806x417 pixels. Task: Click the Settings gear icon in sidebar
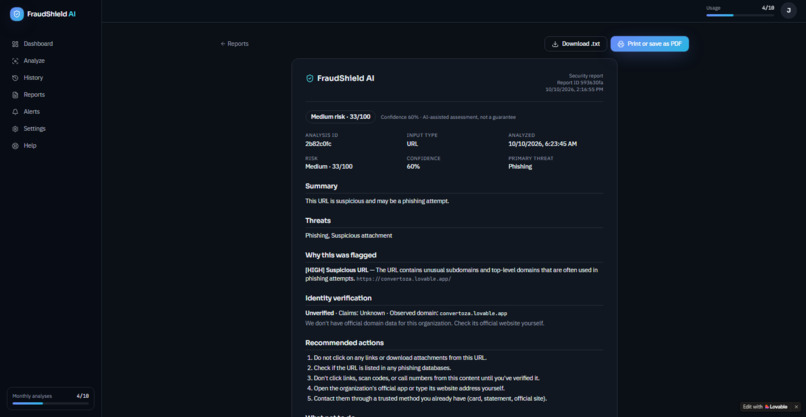point(15,129)
